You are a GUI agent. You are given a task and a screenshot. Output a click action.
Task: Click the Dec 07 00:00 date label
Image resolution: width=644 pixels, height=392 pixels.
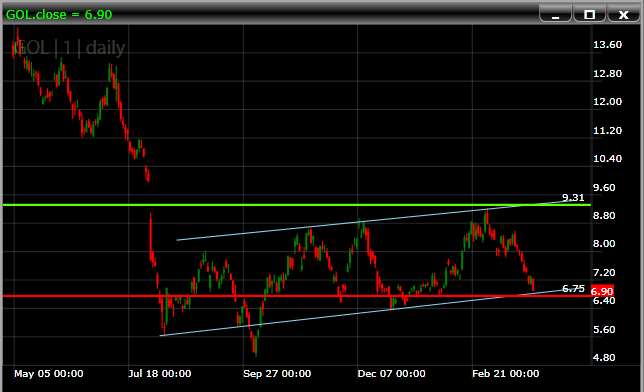(391, 374)
